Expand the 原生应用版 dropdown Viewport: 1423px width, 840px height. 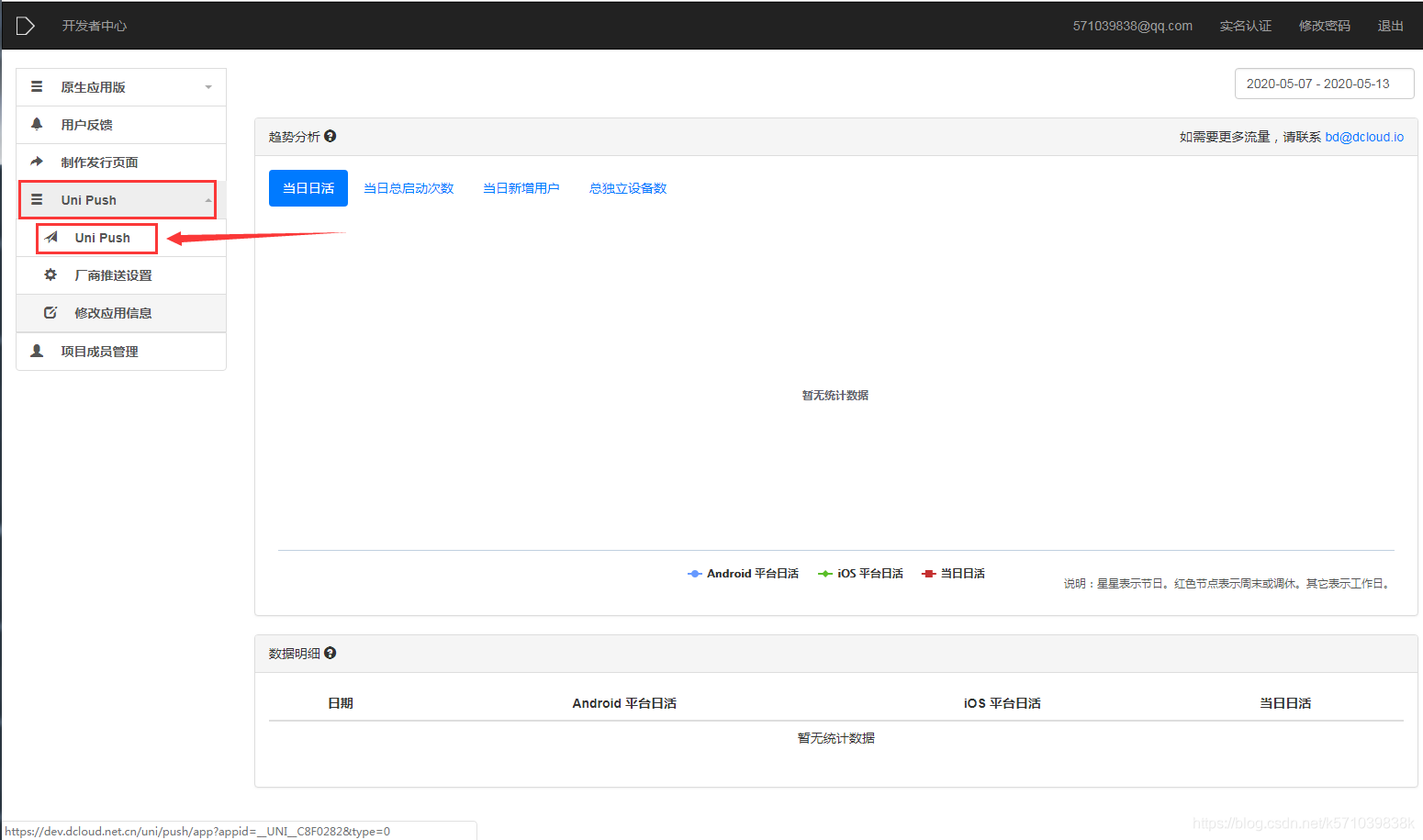point(207,86)
